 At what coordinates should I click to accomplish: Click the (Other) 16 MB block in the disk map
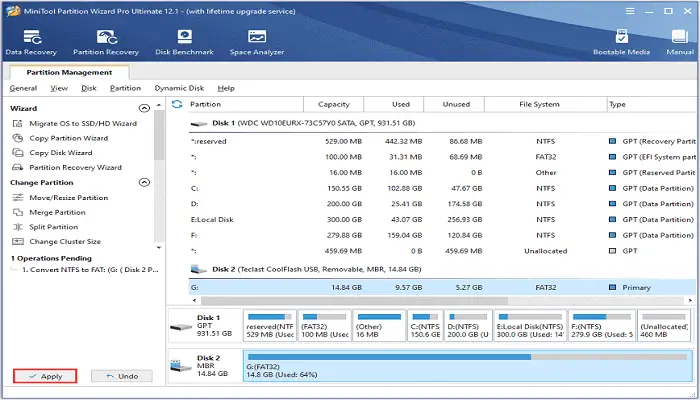coord(379,326)
